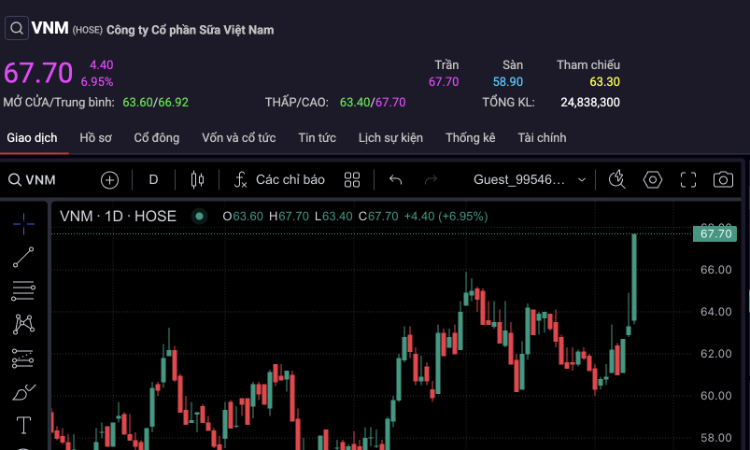
Task: Open the D timeframe interval dropdown
Action: coord(153,180)
